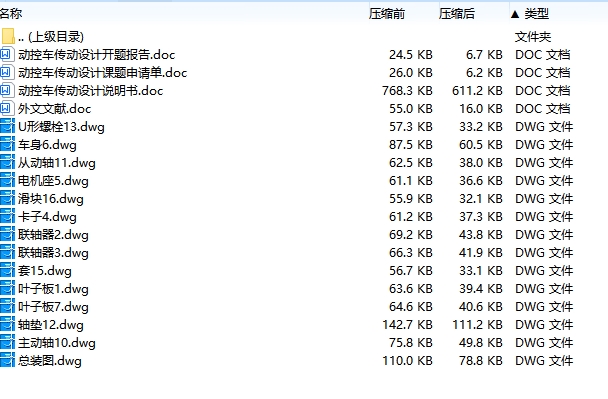Click DWG icon of 总装图.dwg
Image resolution: width=608 pixels, height=399 pixels.
7,361
